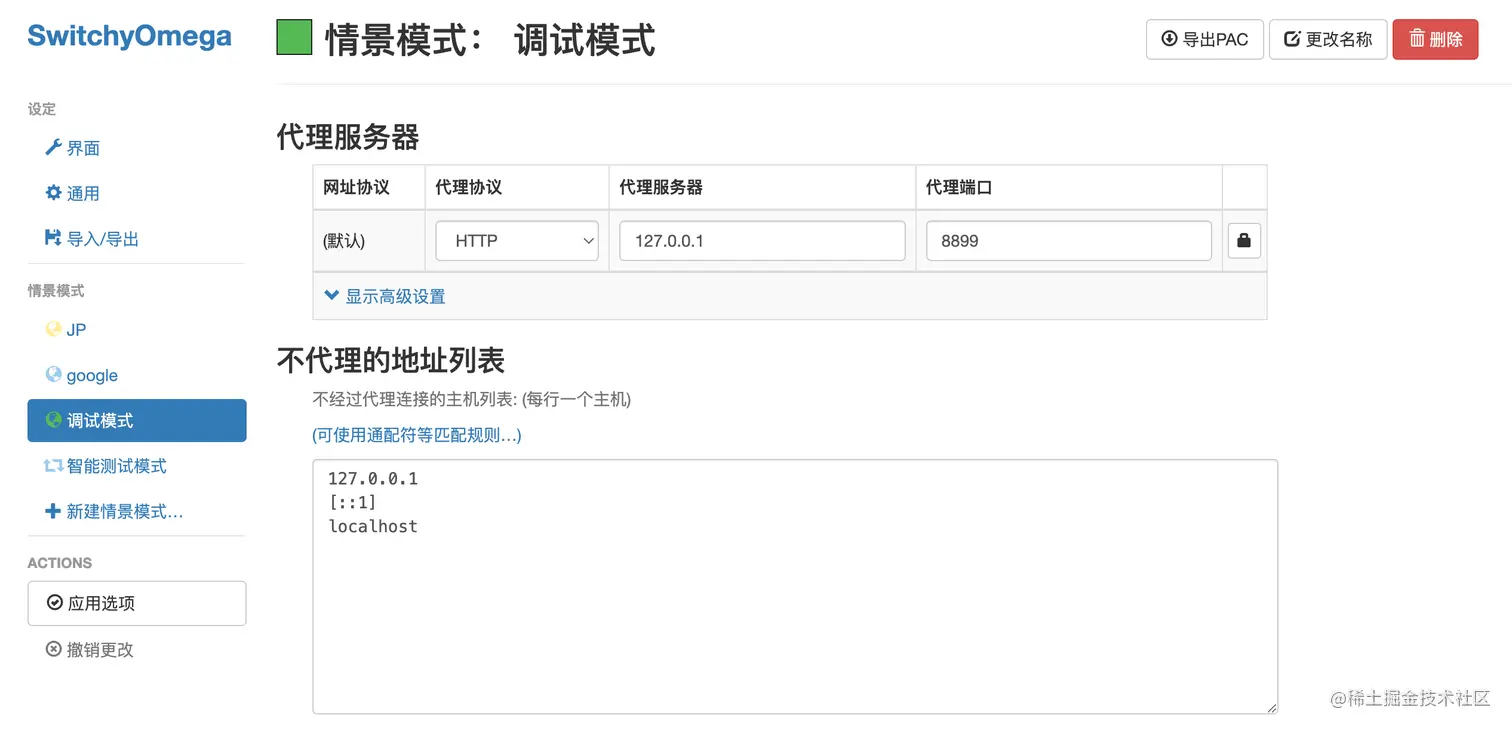Click the gear icon beside 通用
Viewport: 1512px width, 730px height.
(54, 193)
